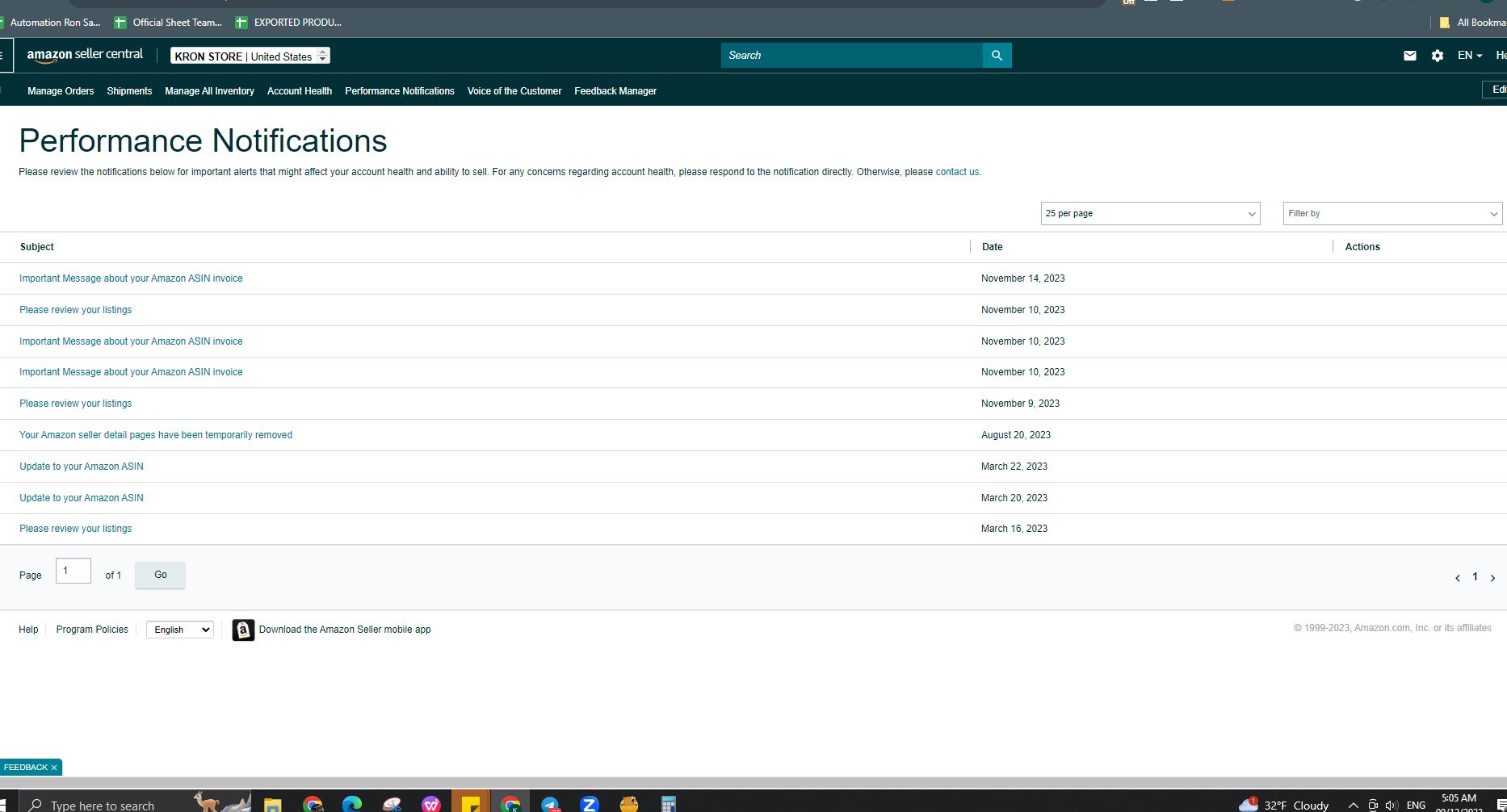This screenshot has width=1507, height=812.
Task: Open November 9 Please review your listings
Action: tap(76, 404)
